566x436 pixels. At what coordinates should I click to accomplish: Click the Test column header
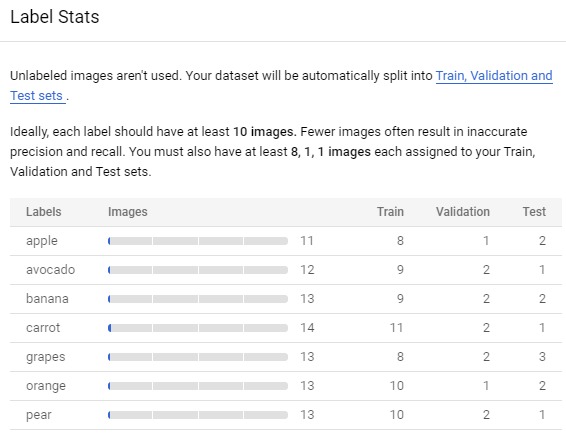534,212
